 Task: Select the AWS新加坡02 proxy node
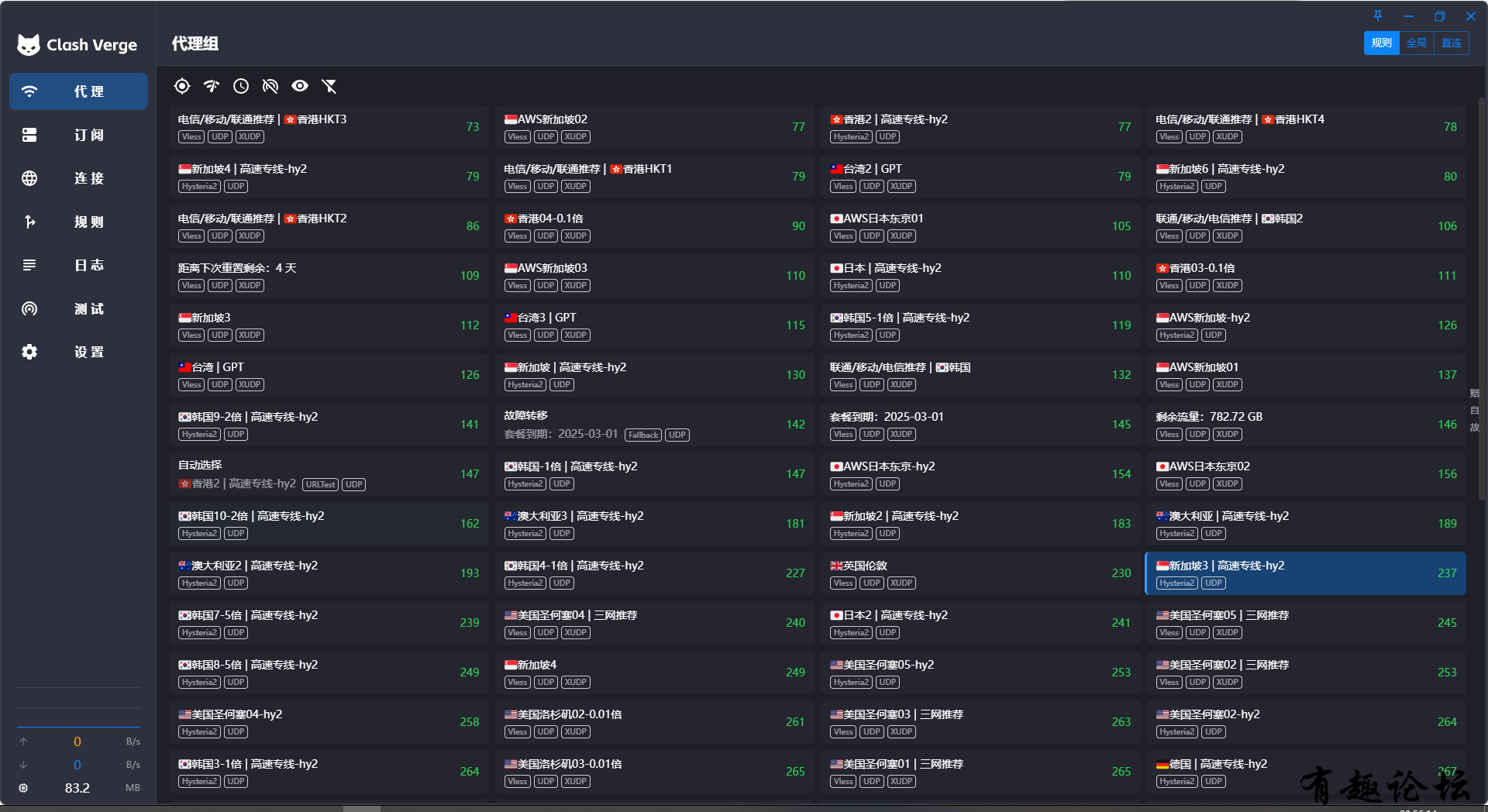(655, 127)
